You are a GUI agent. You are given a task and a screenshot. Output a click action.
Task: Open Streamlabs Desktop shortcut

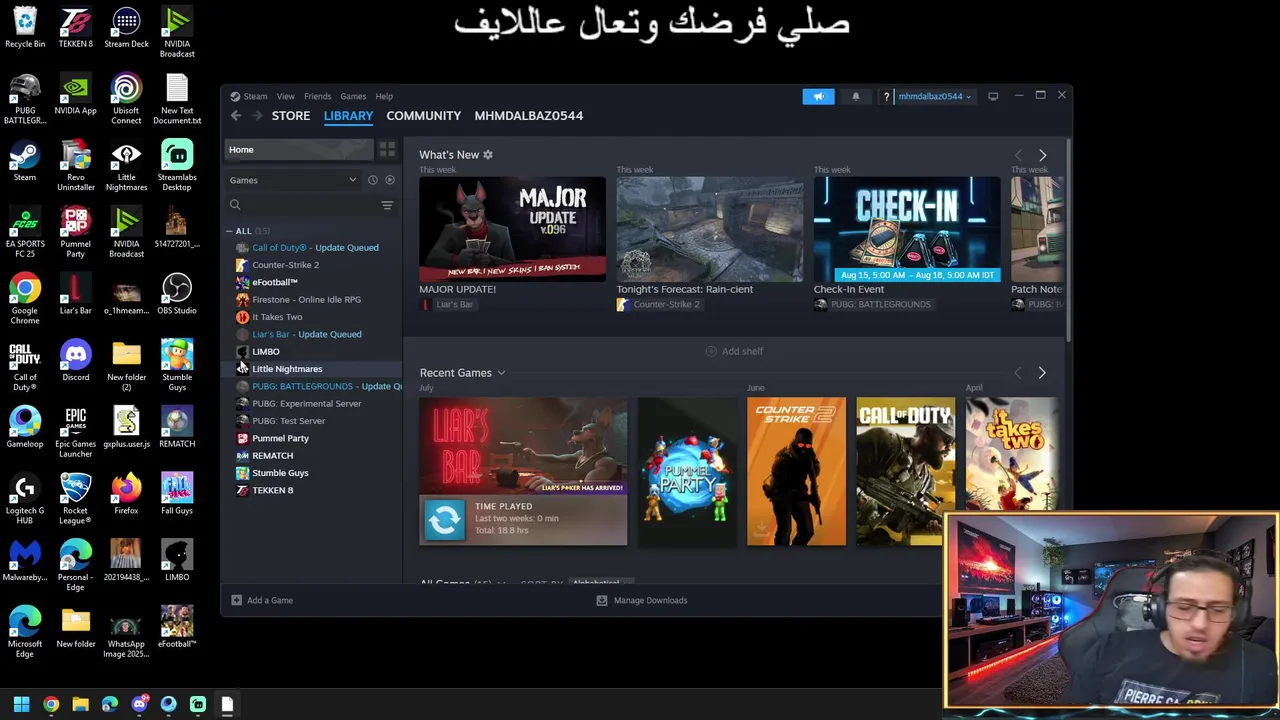tap(177, 166)
